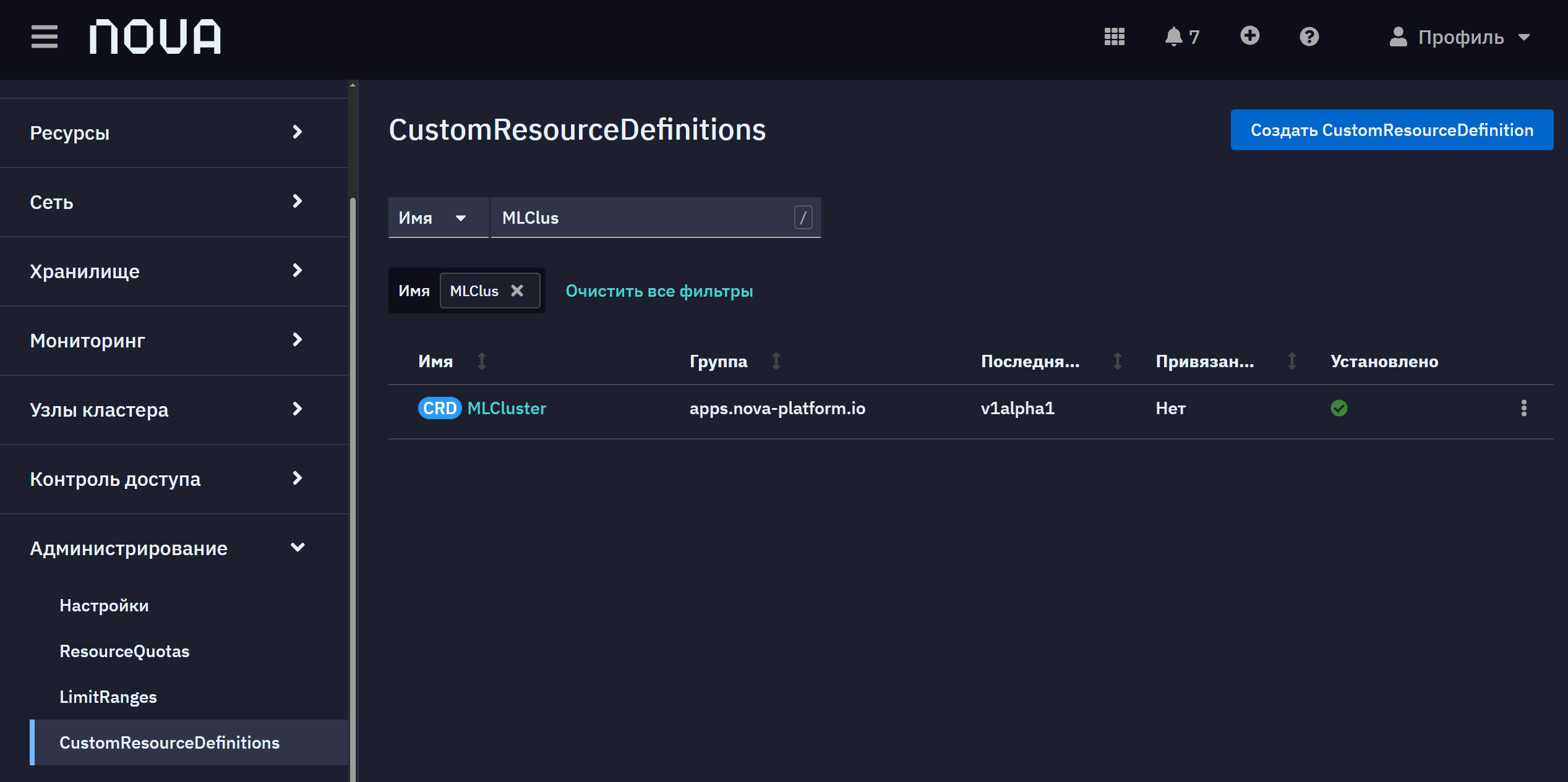This screenshot has height=782, width=1568.
Task: Remove the MLClus filter chip
Action: pyautogui.click(x=517, y=291)
